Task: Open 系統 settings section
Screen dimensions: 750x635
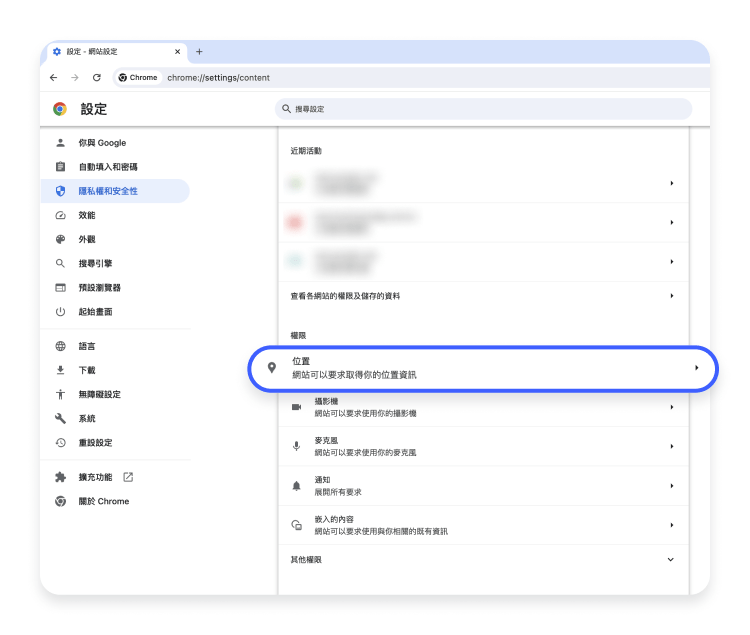Action: click(115, 418)
